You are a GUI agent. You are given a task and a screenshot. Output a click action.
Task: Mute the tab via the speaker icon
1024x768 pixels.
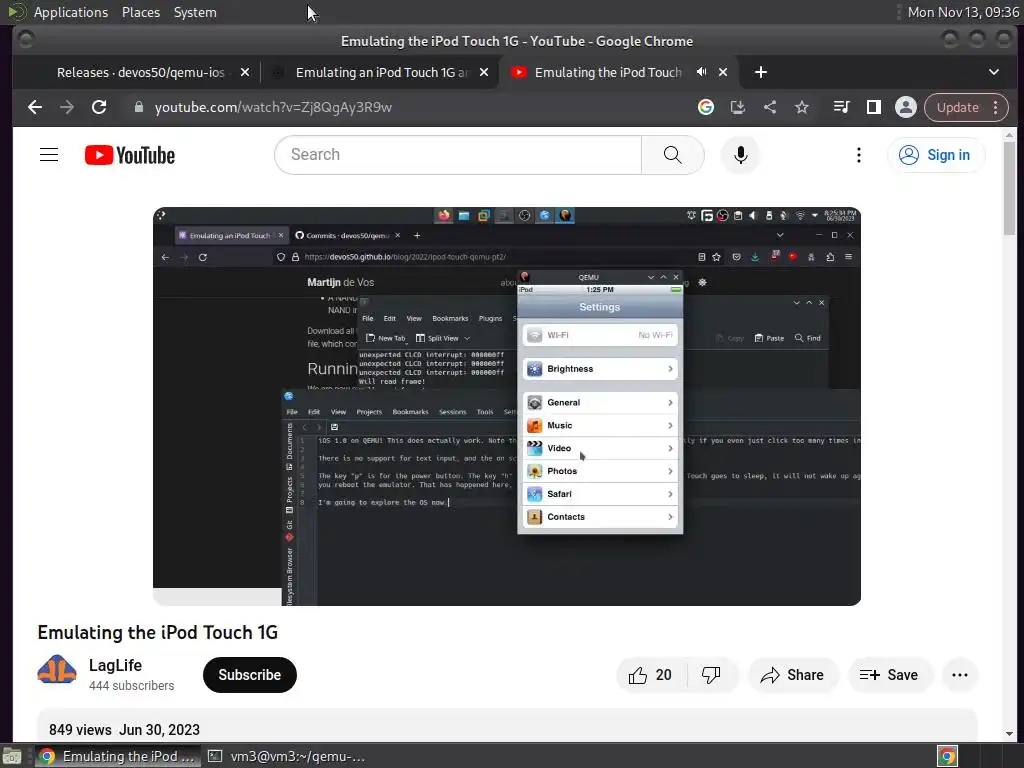coord(701,72)
